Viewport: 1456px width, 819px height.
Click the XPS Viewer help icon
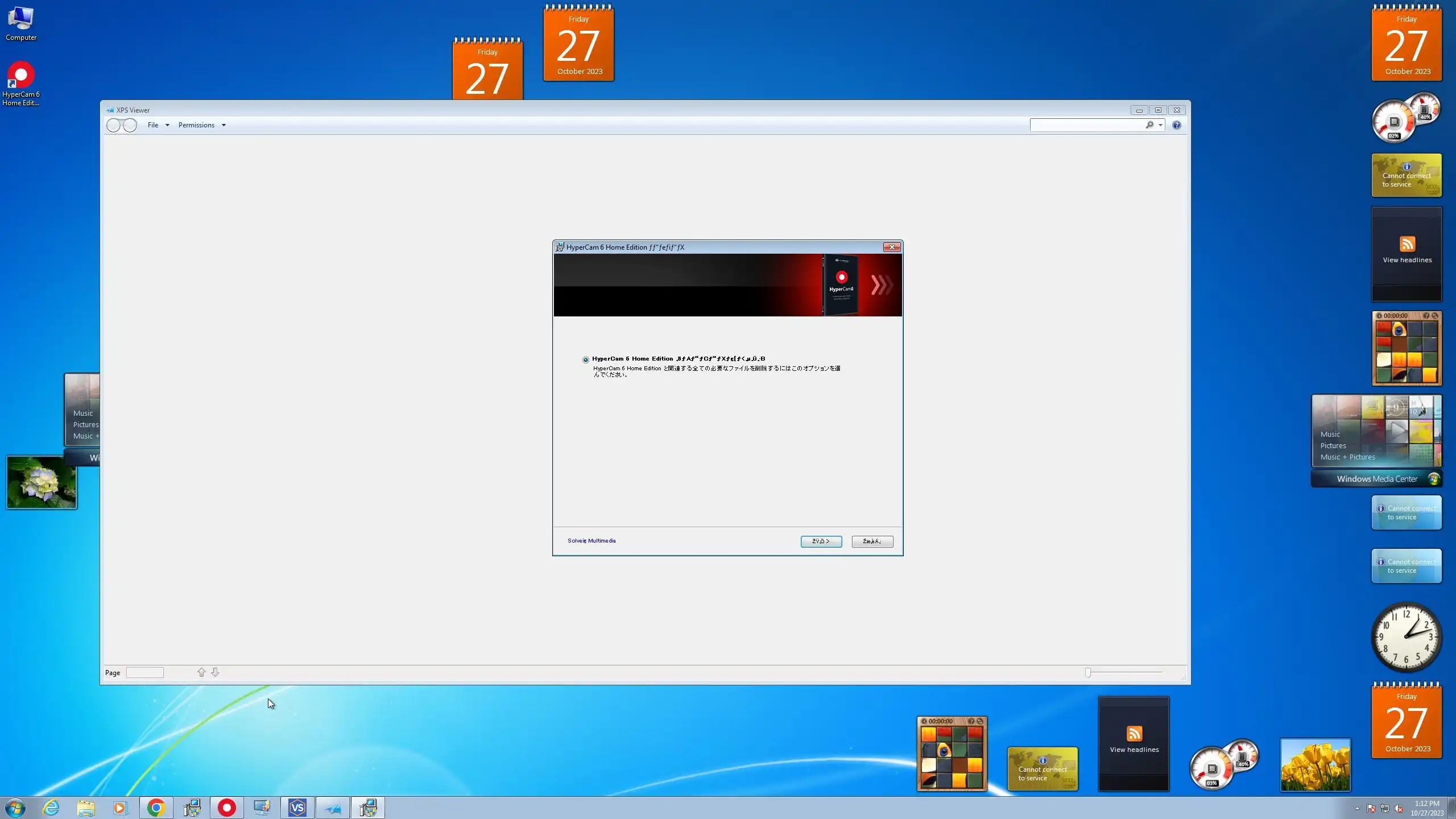point(1176,125)
